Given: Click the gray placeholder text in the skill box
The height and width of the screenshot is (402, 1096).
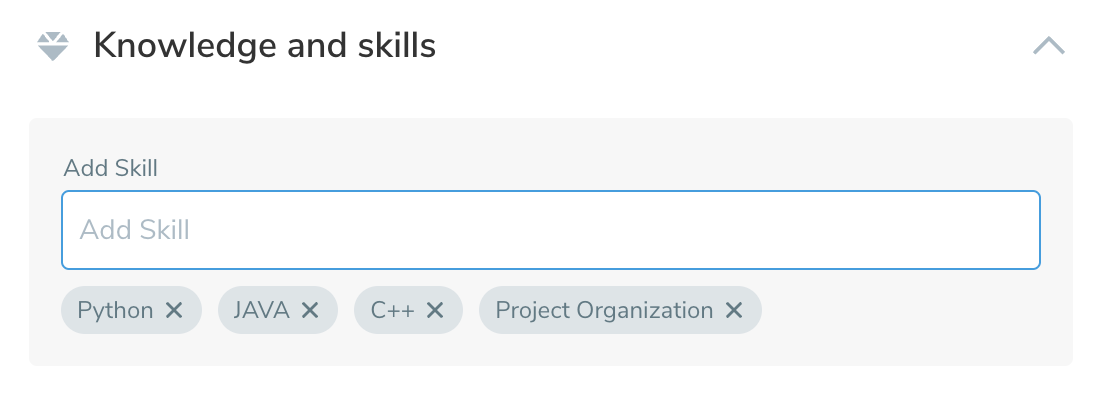Looking at the screenshot, I should [135, 230].
